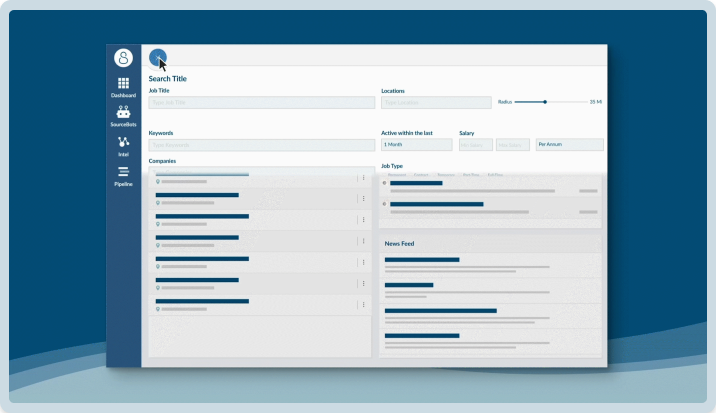The height and width of the screenshot is (413, 716).
Task: Focus the Type Job Title field
Action: pos(262,102)
